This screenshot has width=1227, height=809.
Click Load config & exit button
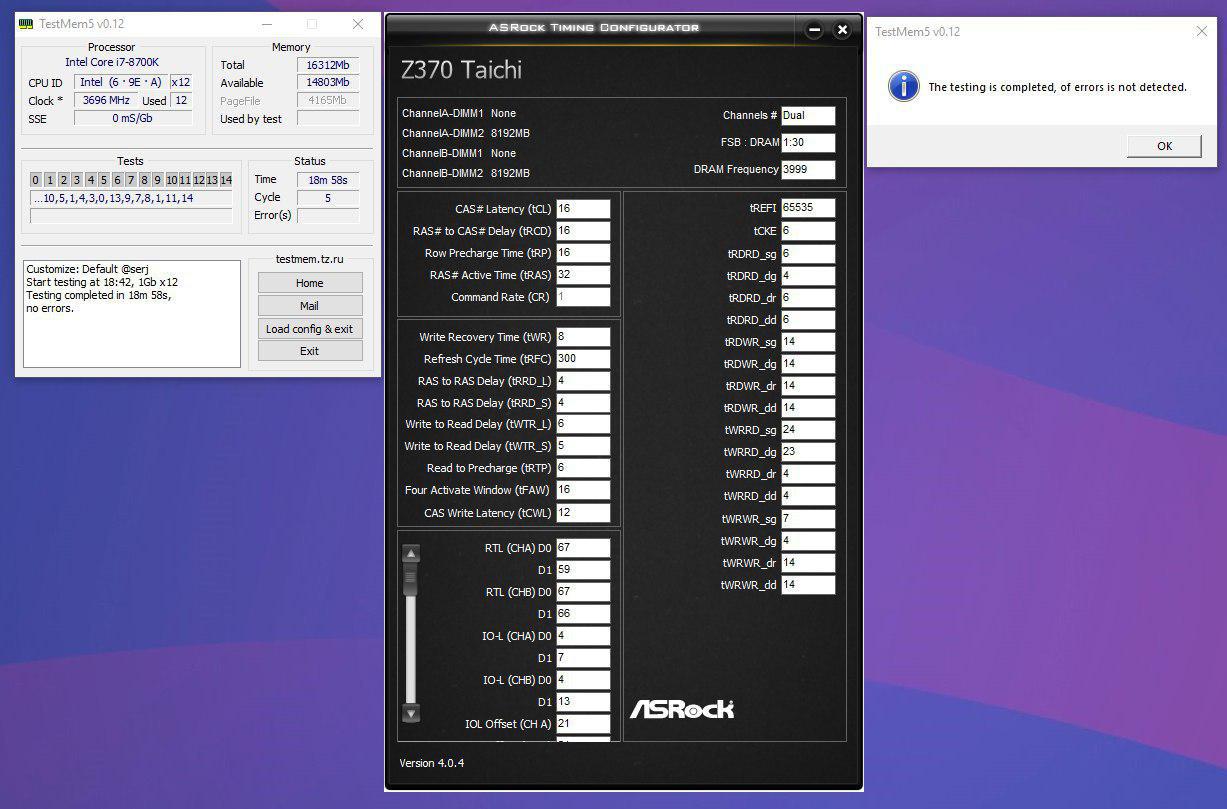click(x=309, y=329)
